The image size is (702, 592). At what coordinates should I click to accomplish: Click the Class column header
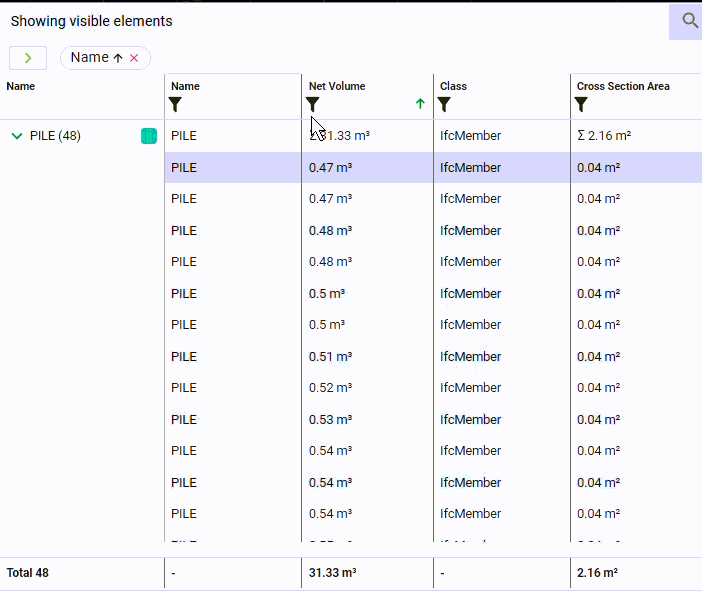[x=453, y=86]
